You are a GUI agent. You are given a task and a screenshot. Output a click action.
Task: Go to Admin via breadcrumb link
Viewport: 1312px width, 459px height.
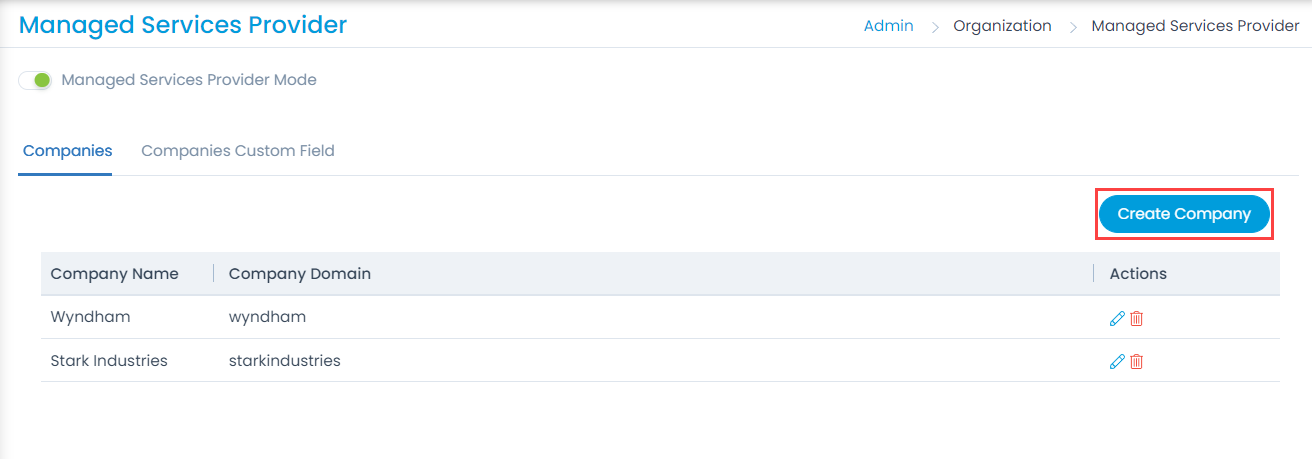[888, 26]
